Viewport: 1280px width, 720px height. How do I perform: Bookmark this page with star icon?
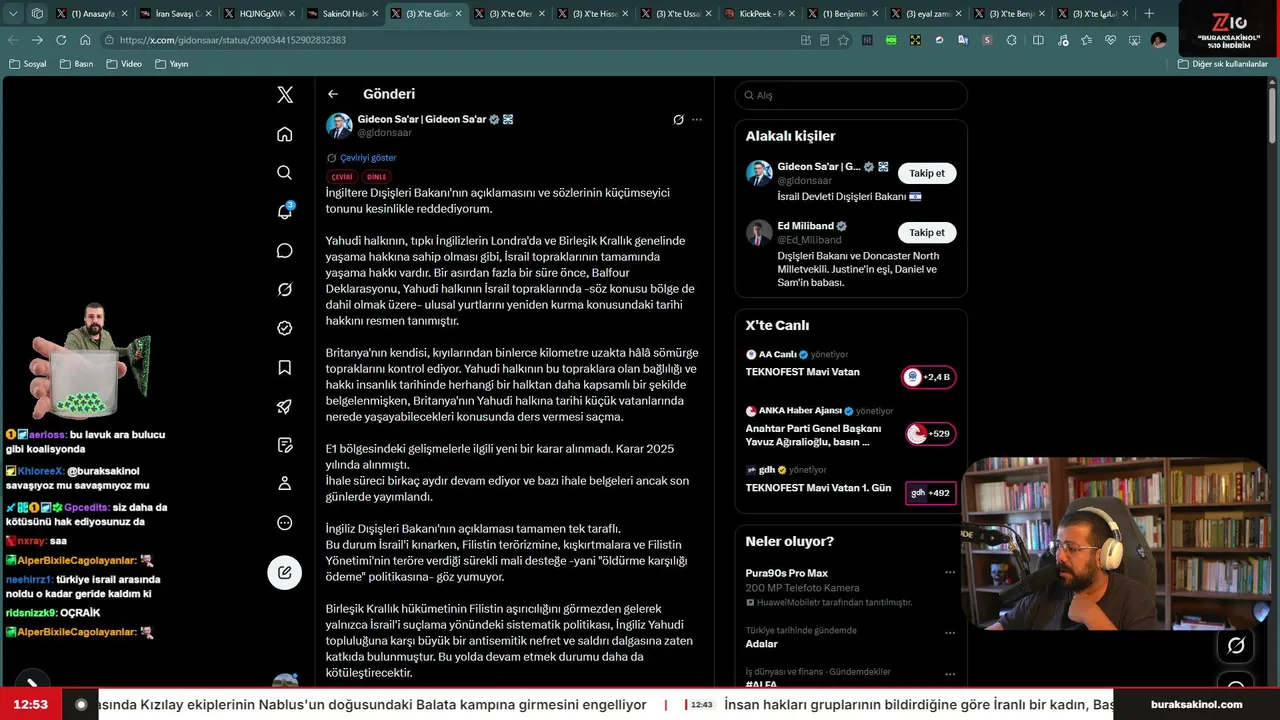843,40
